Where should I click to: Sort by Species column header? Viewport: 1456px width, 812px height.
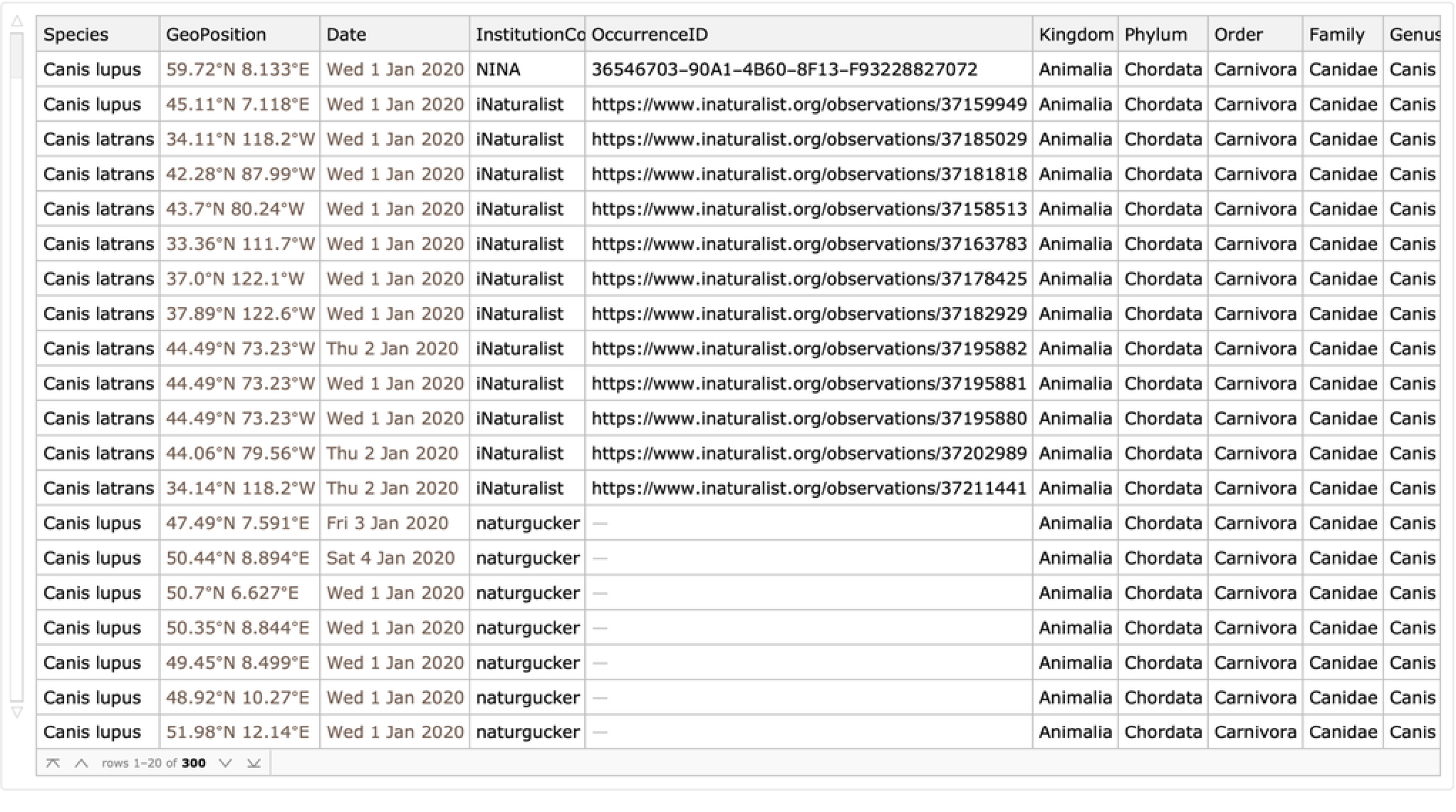76,34
